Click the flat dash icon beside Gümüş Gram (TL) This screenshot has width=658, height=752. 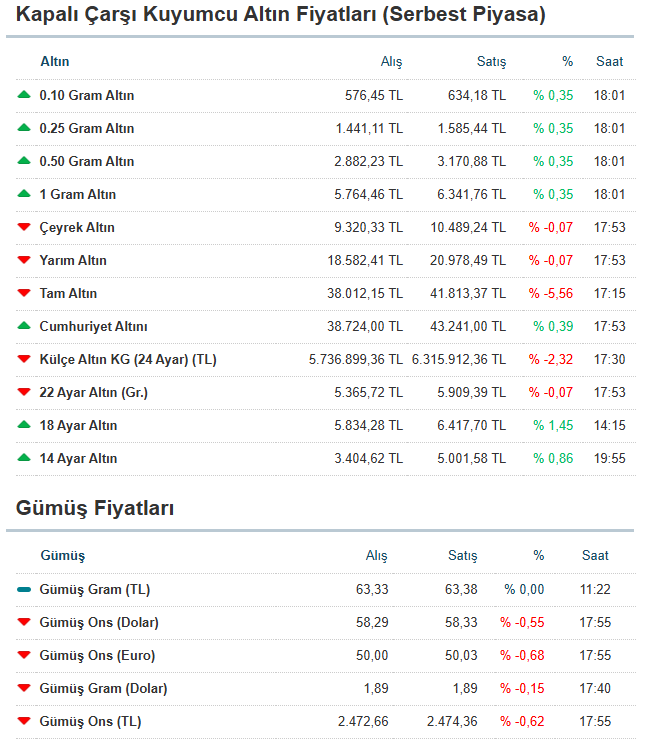click(24, 590)
